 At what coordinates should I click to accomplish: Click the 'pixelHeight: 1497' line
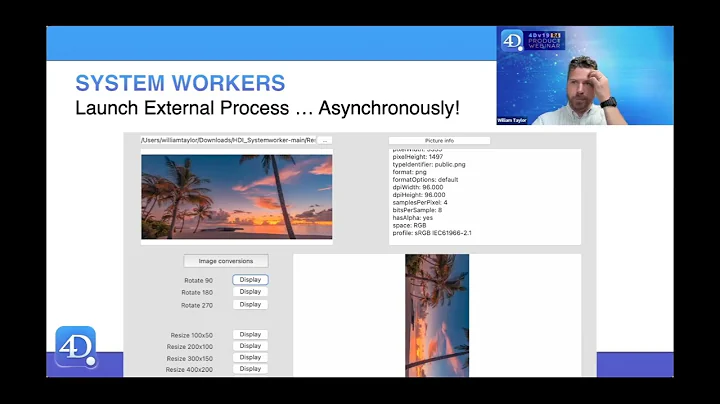(417, 157)
